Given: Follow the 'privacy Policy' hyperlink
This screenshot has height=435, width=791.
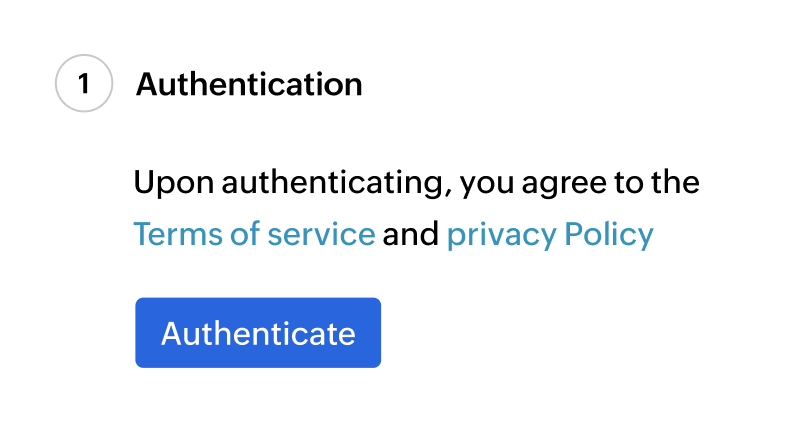Looking at the screenshot, I should point(550,235).
